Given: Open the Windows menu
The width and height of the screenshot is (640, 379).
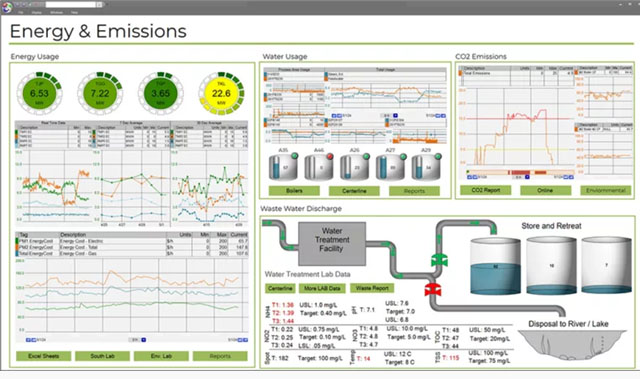Looking at the screenshot, I should pyautogui.click(x=56, y=13).
